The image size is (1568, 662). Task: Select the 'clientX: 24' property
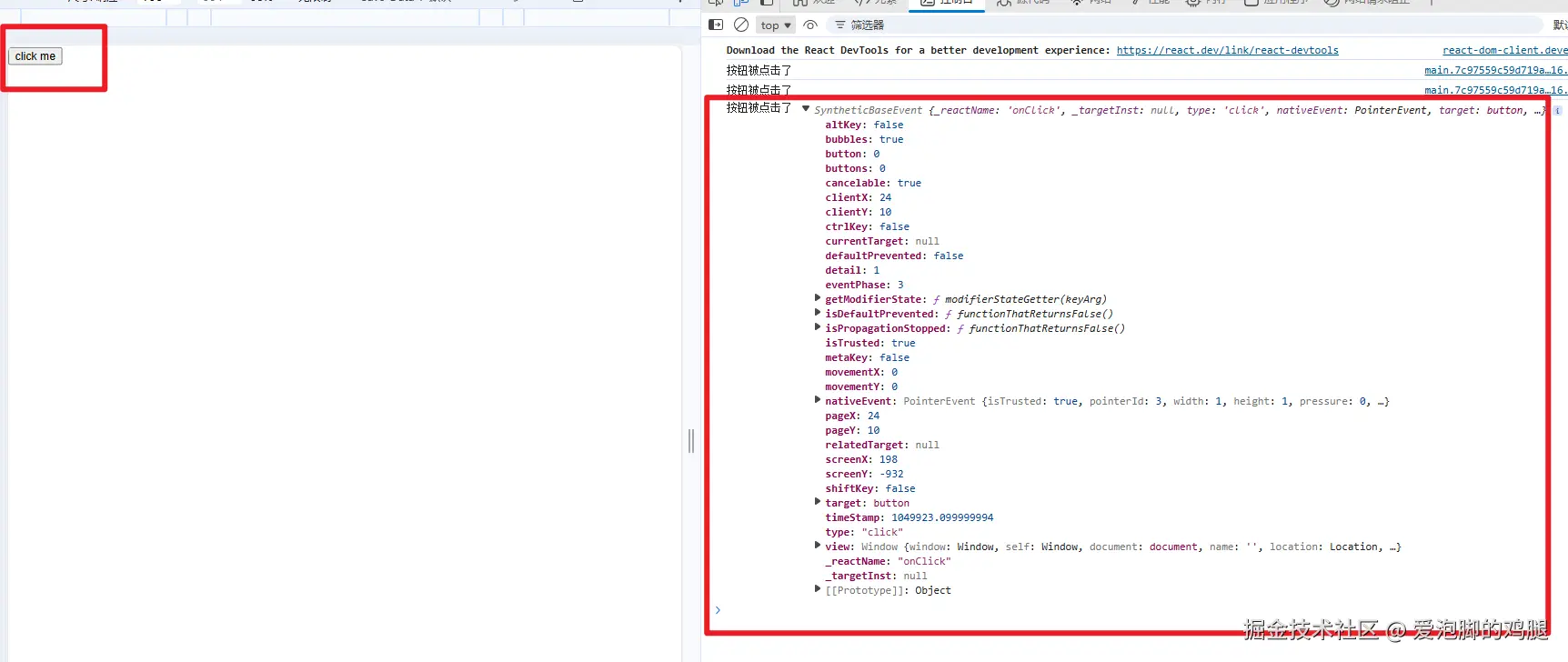pos(859,198)
